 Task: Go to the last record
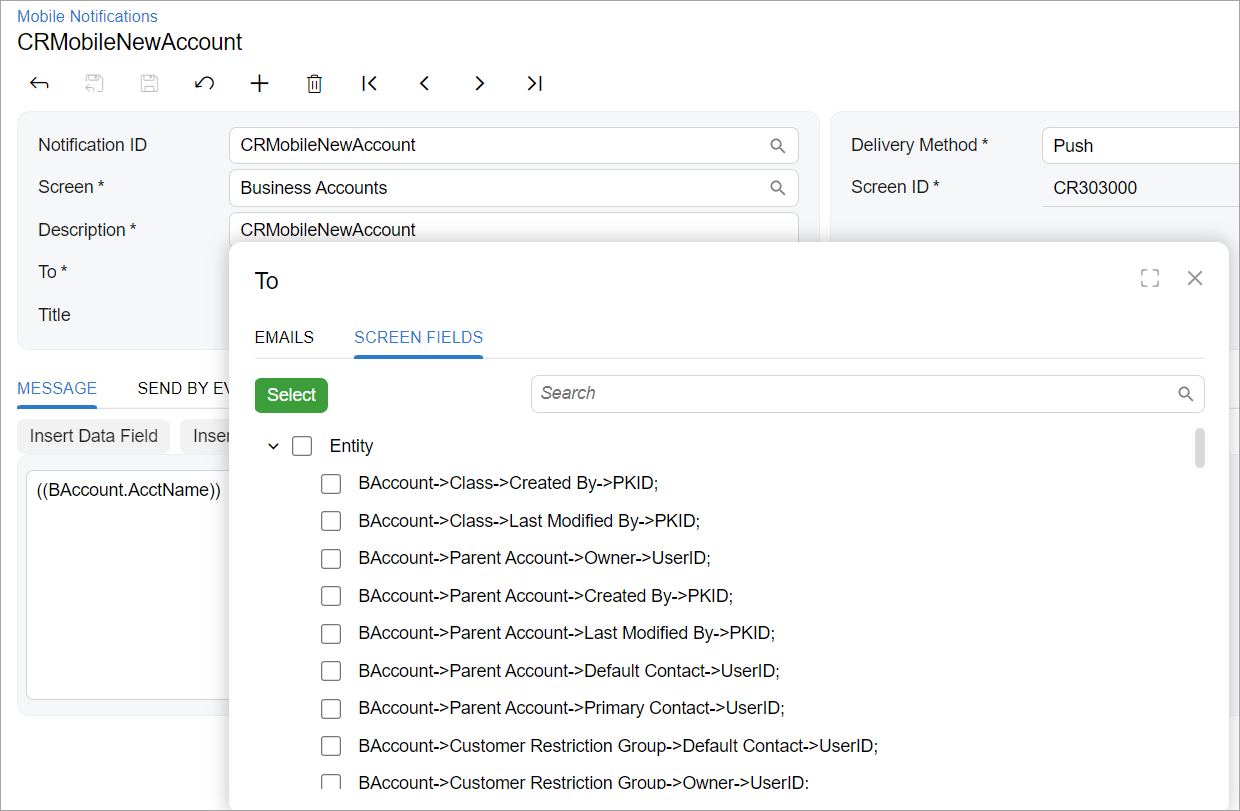pyautogui.click(x=534, y=84)
